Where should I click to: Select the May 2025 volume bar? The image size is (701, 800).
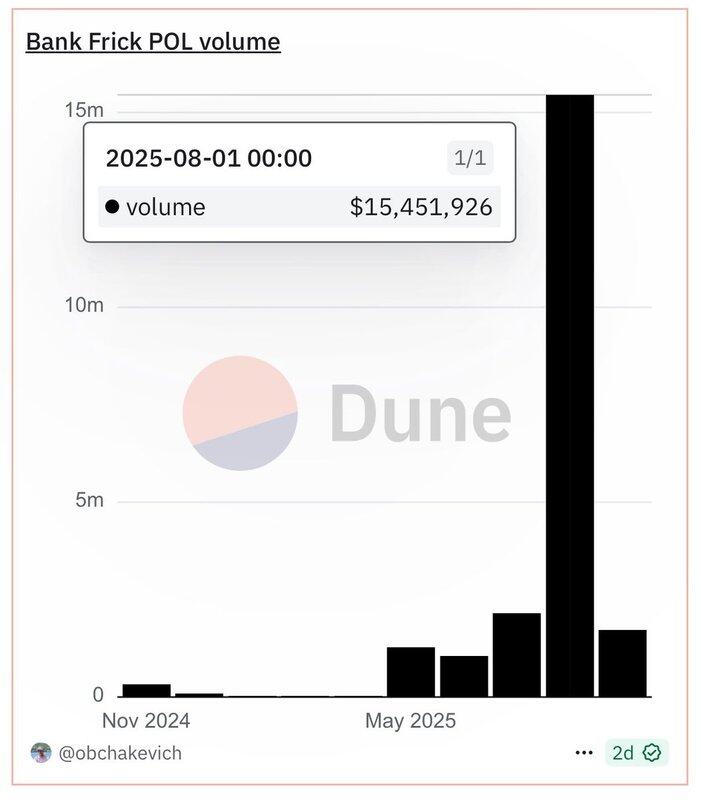(x=411, y=671)
